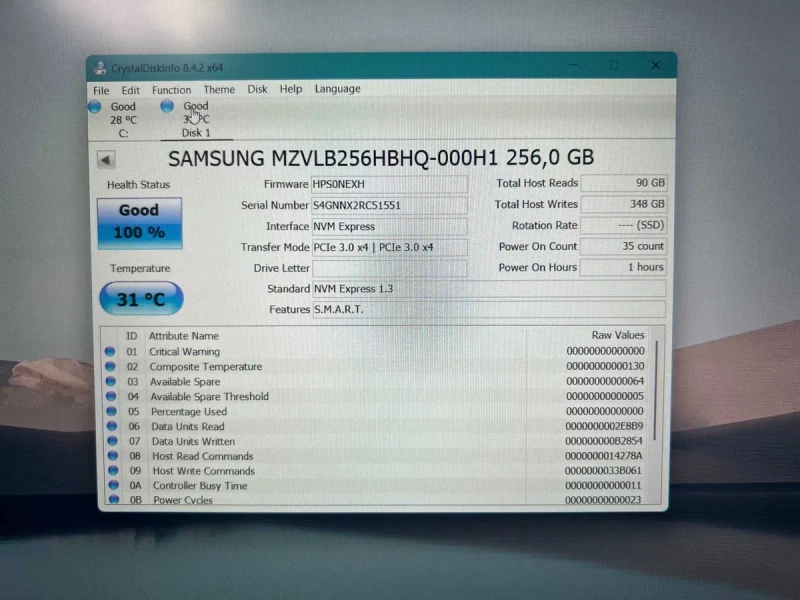Image resolution: width=800 pixels, height=600 pixels.
Task: Select the Critical Warning attribute name
Action: click(x=185, y=352)
